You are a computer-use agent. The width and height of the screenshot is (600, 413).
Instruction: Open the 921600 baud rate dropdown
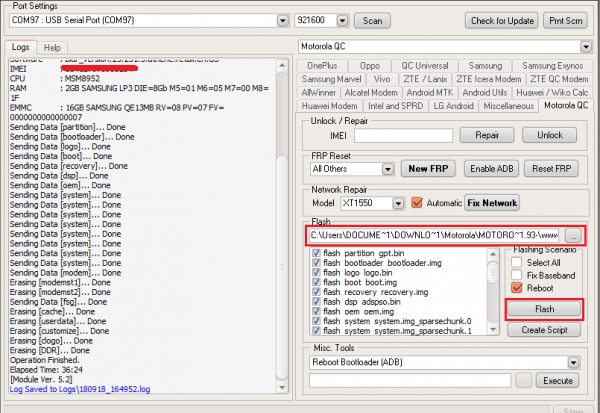342,20
